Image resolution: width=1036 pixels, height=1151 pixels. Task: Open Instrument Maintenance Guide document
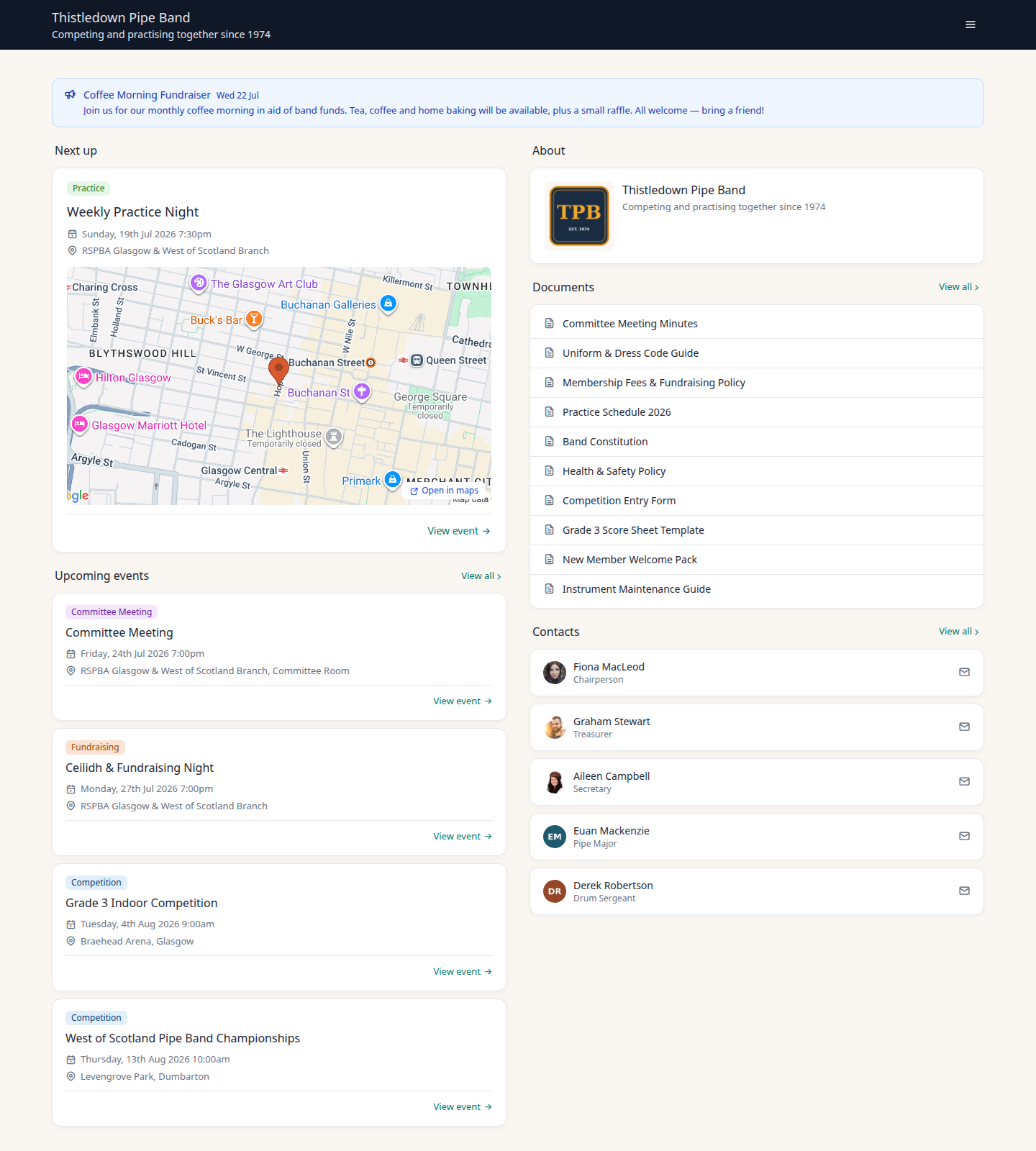point(757,589)
